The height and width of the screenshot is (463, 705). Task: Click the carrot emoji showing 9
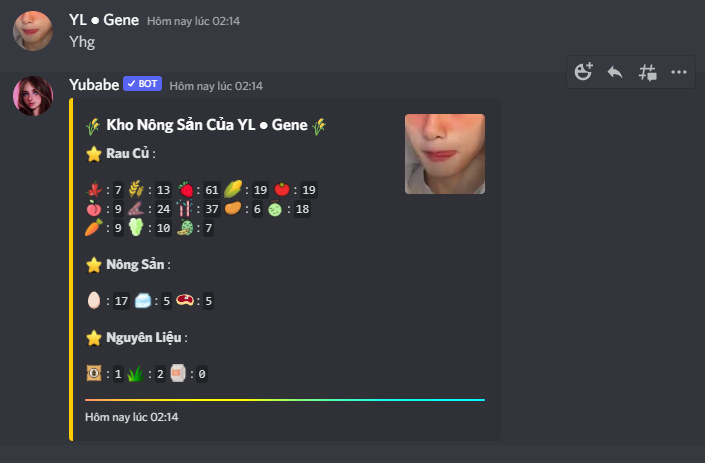click(94, 227)
